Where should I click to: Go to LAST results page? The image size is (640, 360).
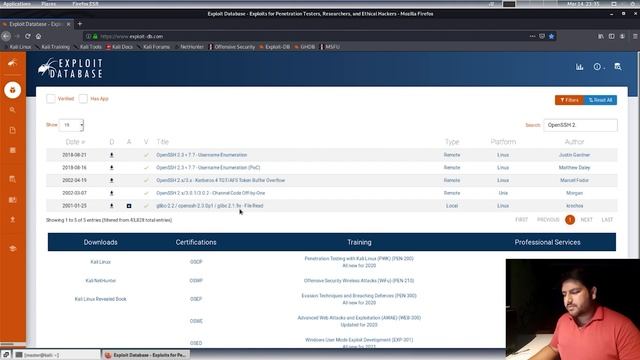607,220
